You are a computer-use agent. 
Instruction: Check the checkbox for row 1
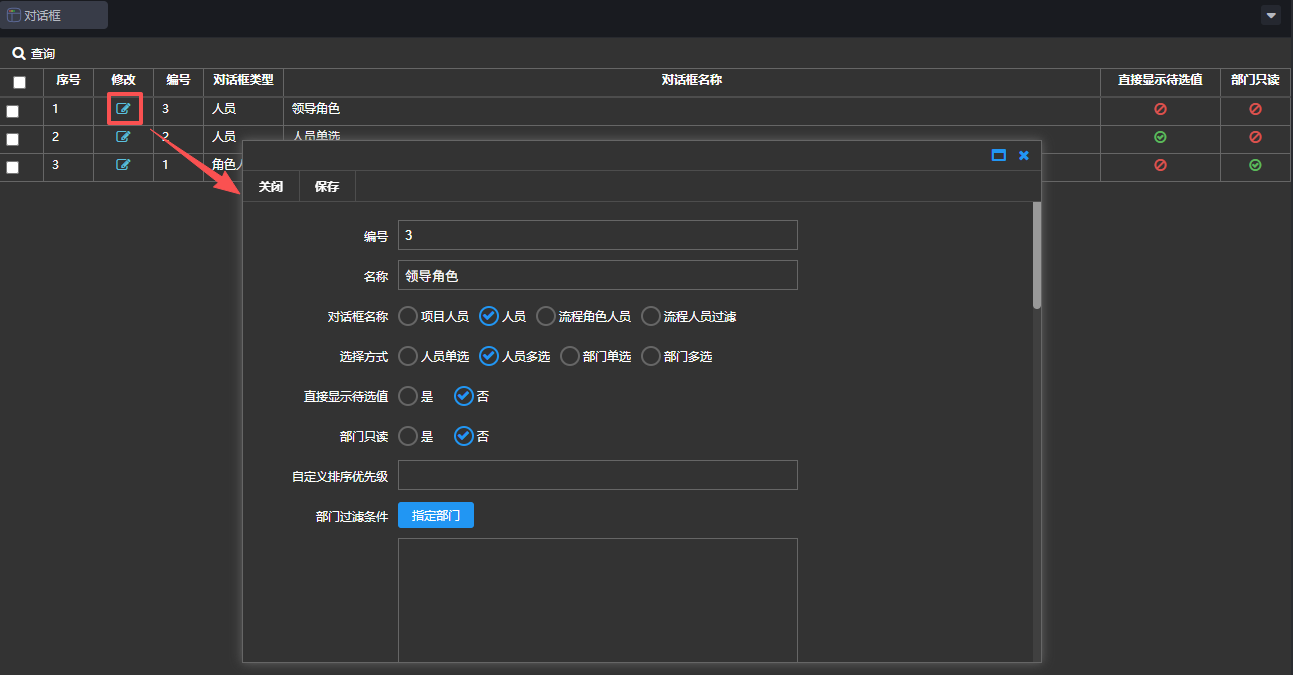13,111
